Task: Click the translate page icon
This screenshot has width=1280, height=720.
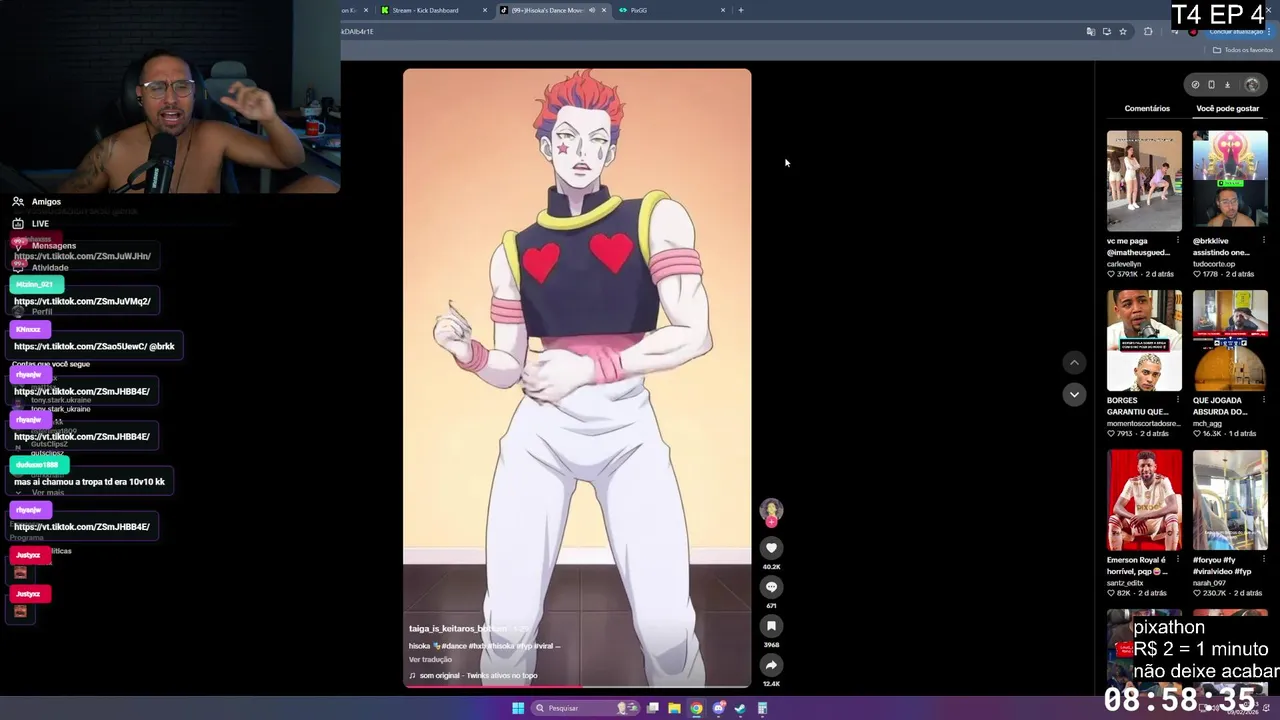Action: 1090,32
